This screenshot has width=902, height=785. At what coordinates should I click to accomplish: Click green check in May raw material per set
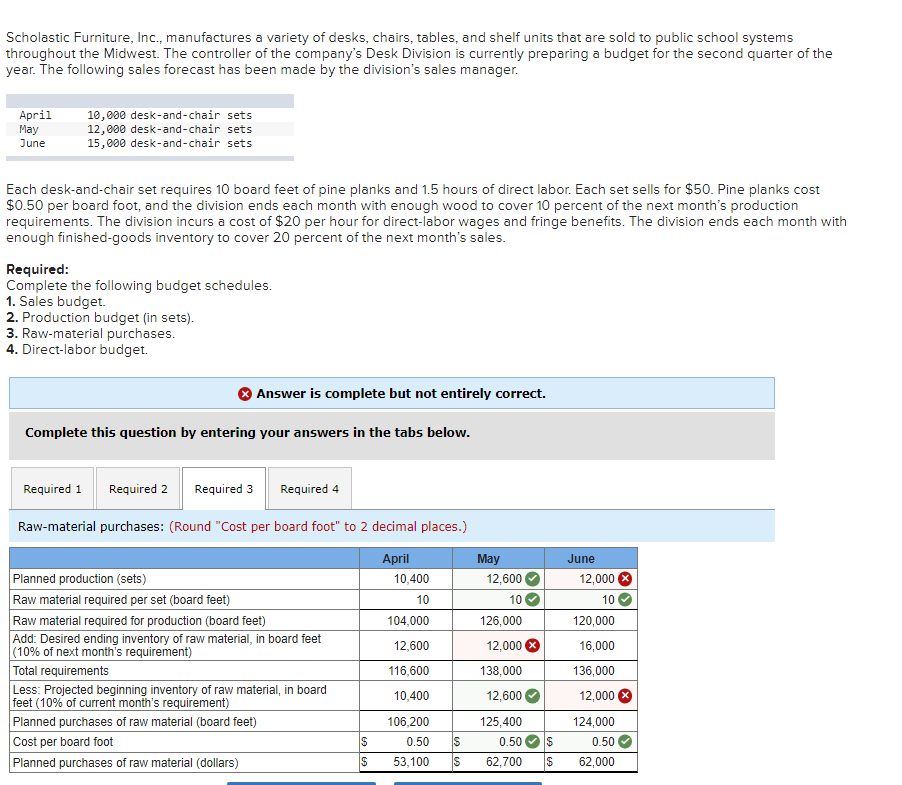coord(533,600)
